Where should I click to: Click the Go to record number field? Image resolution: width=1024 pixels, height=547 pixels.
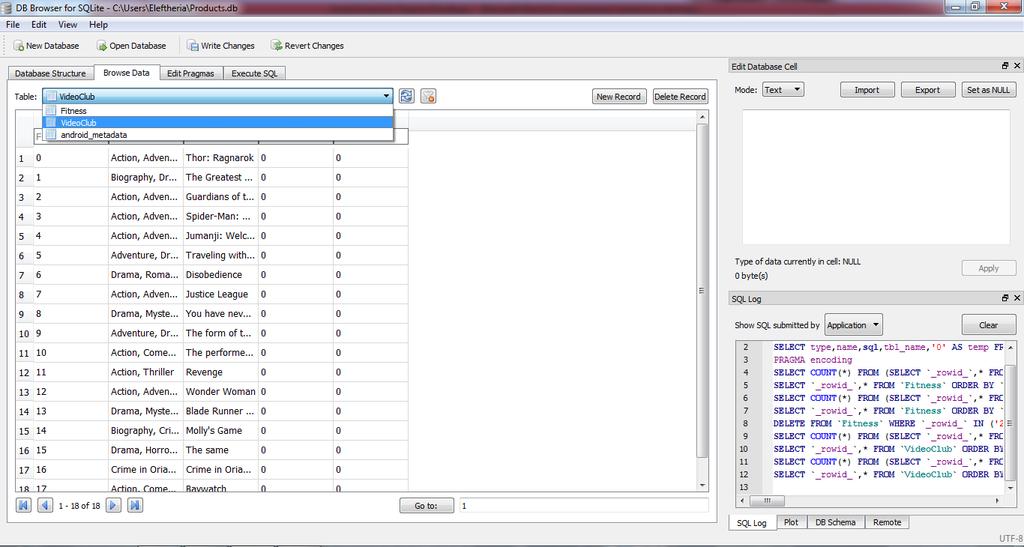coord(584,505)
